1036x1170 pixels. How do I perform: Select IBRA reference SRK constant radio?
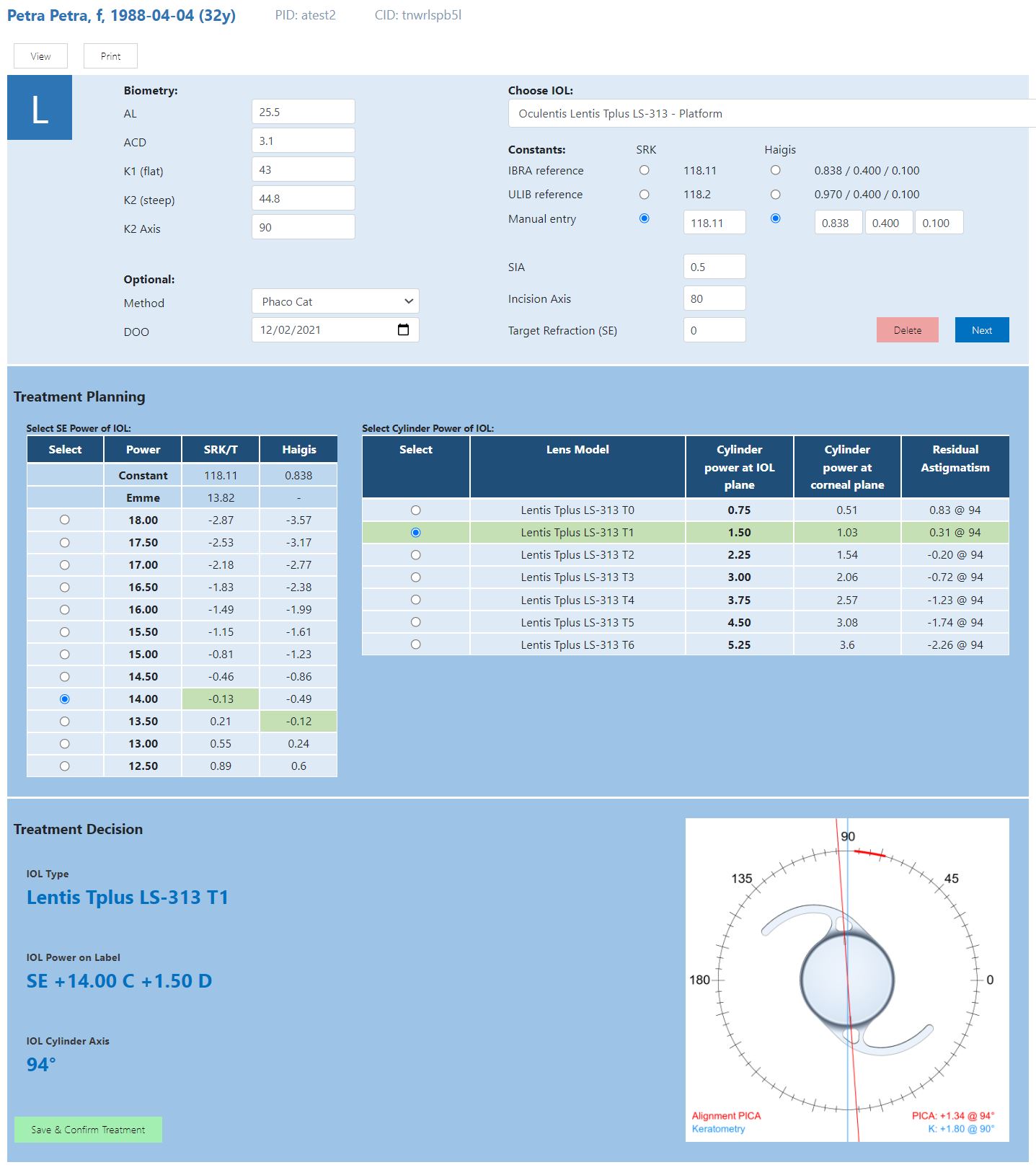[x=644, y=170]
